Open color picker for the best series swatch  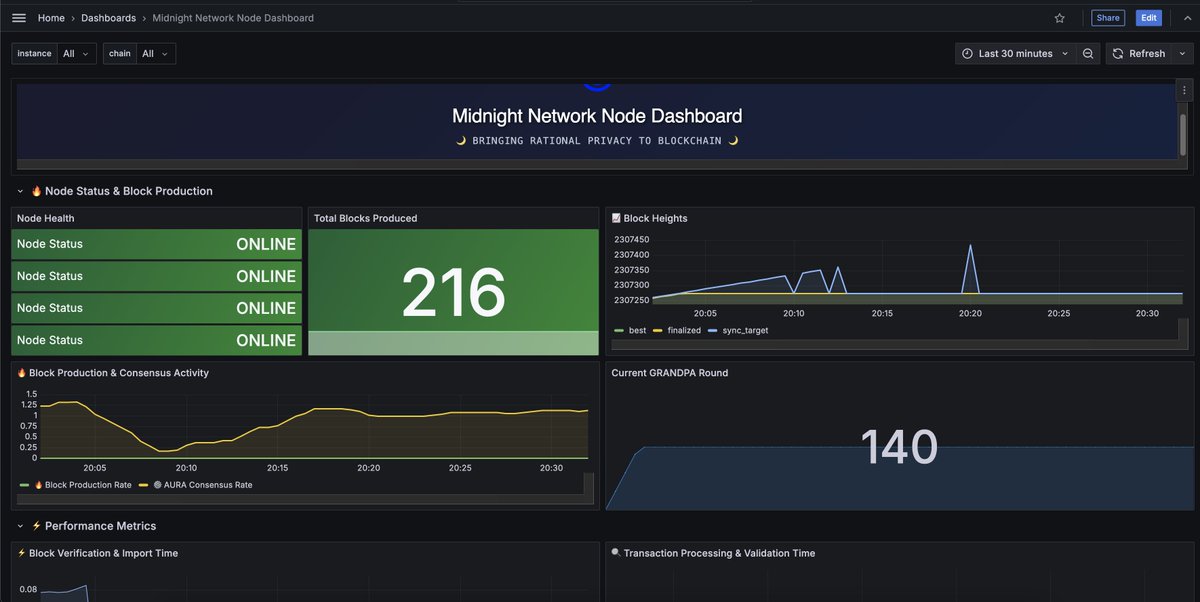click(x=620, y=329)
